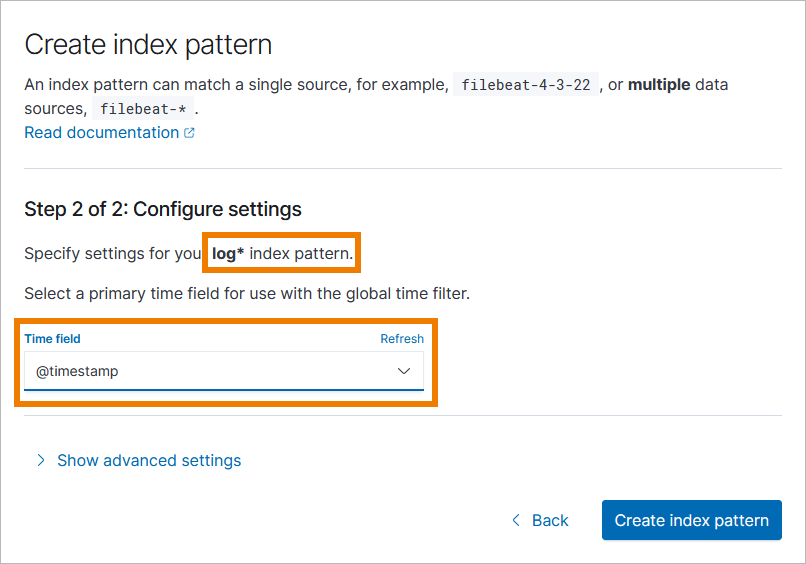Image resolution: width=806 pixels, height=564 pixels.
Task: Refresh the time field list
Action: 402,339
